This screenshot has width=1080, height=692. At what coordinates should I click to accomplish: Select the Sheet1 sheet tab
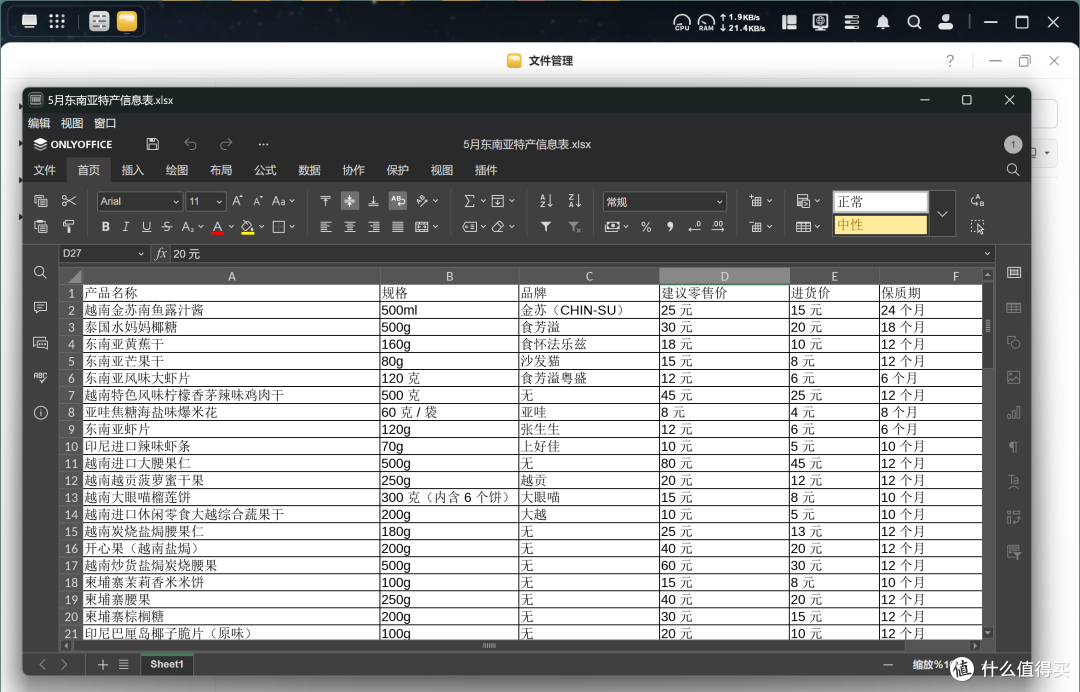click(167, 664)
